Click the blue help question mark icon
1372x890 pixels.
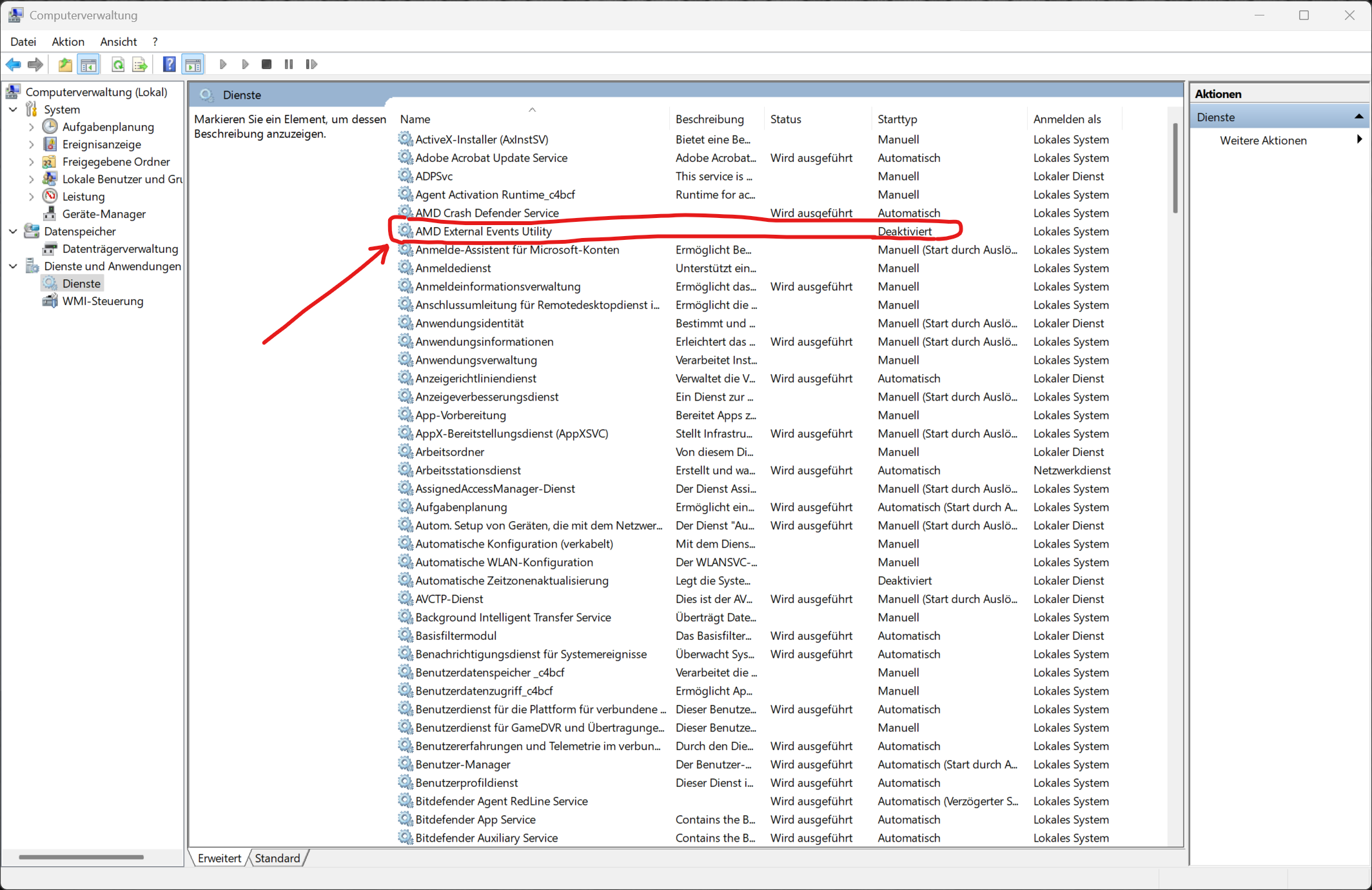coord(169,64)
